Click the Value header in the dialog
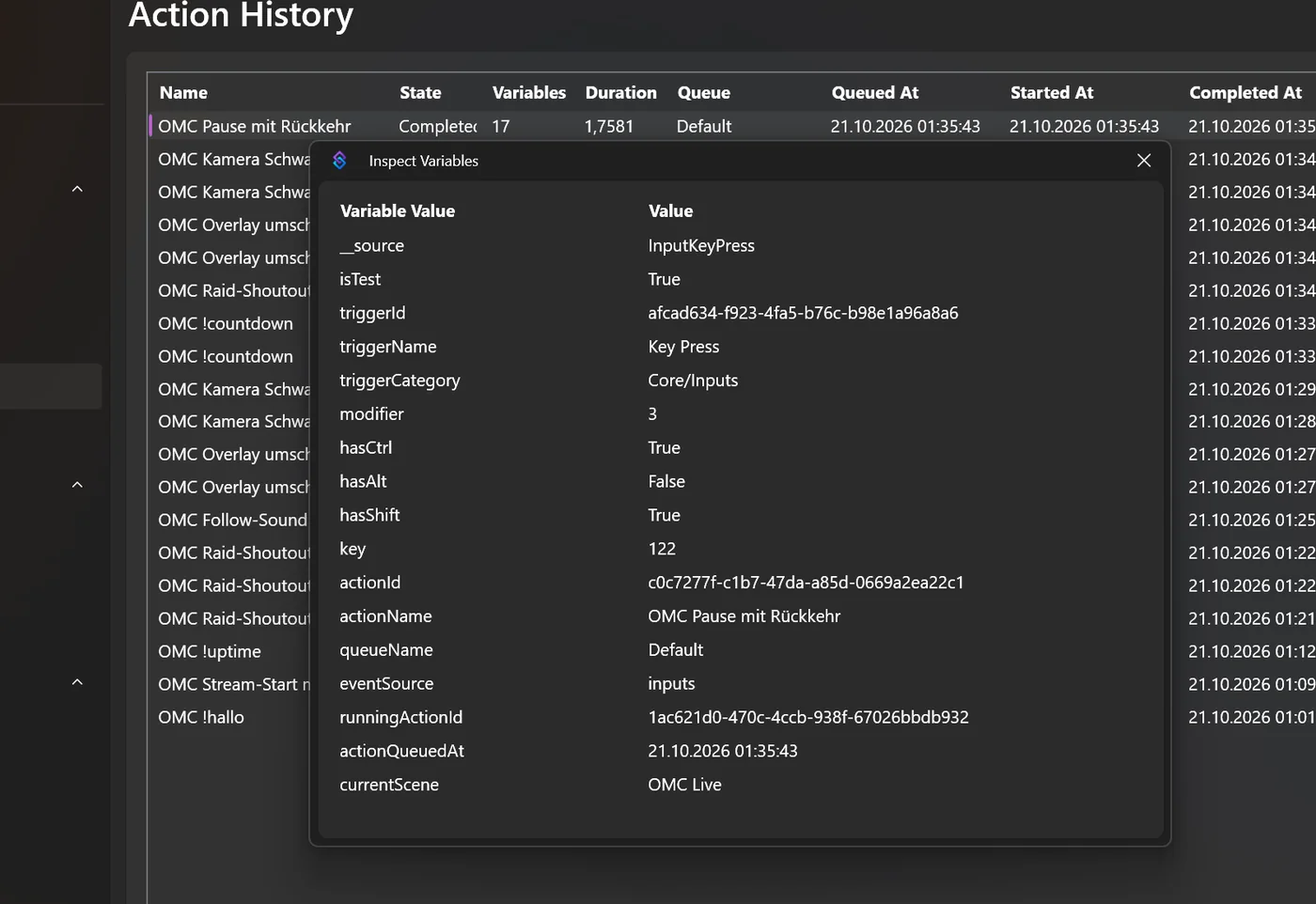The image size is (1316, 904). (670, 211)
